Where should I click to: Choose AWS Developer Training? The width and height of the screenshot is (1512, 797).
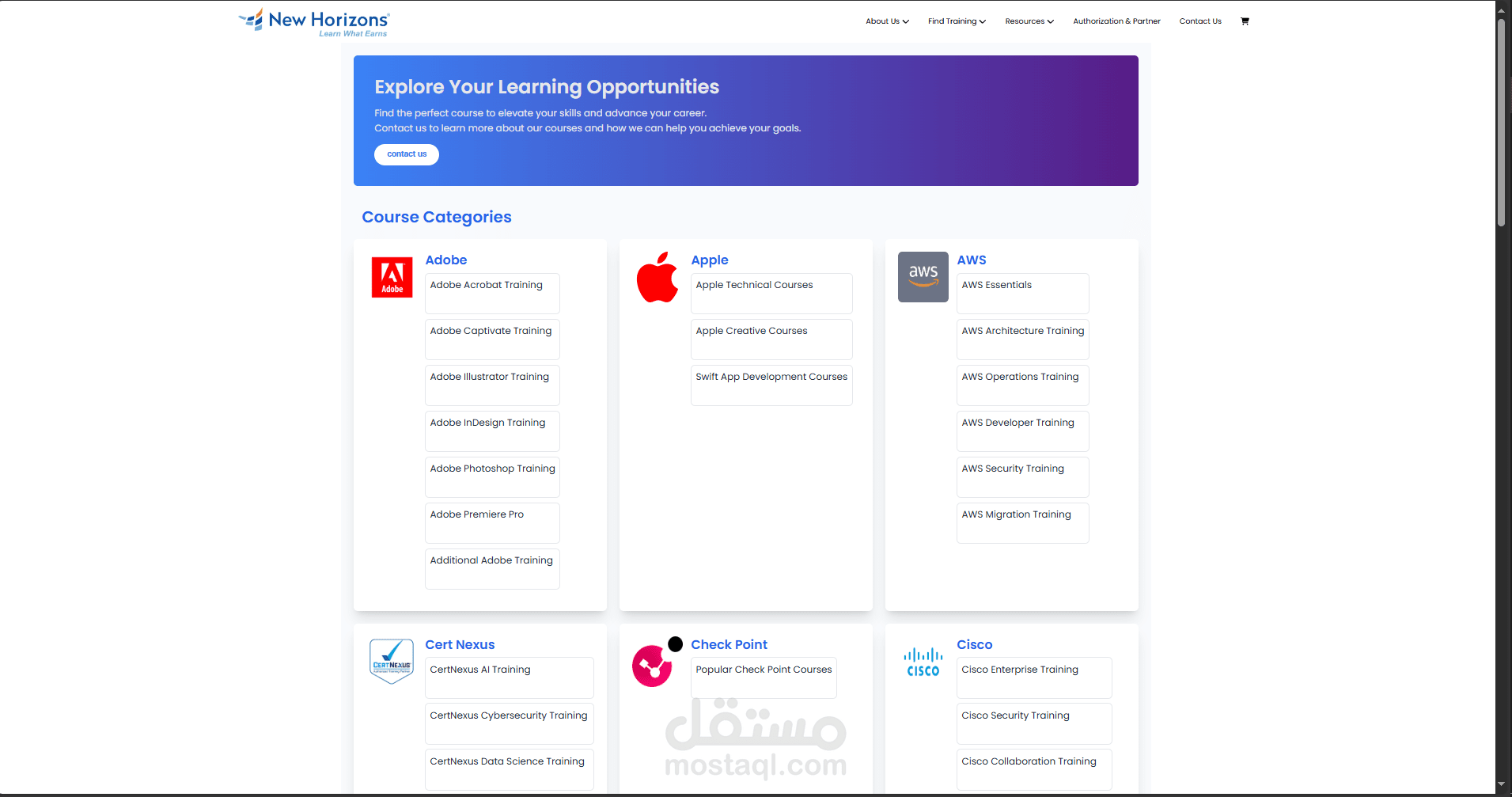coord(1023,431)
